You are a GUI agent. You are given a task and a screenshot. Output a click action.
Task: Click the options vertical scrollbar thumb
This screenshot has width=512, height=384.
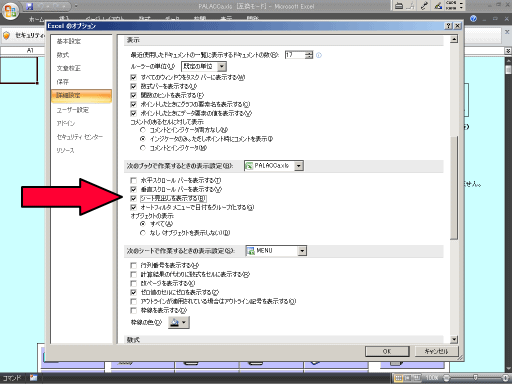pyautogui.click(x=454, y=188)
